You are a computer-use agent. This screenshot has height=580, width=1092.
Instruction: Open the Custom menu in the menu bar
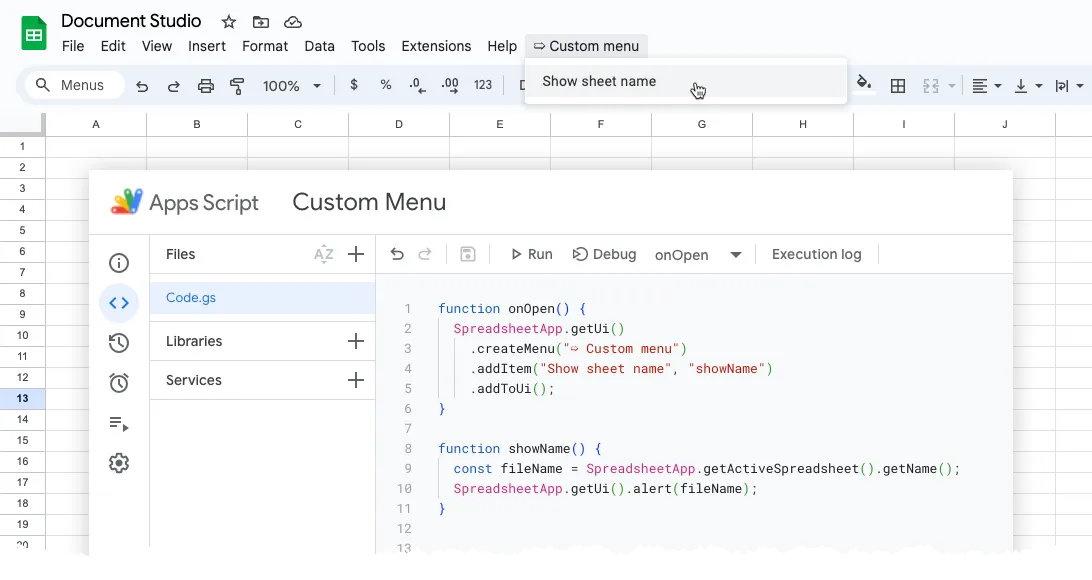[x=586, y=46]
